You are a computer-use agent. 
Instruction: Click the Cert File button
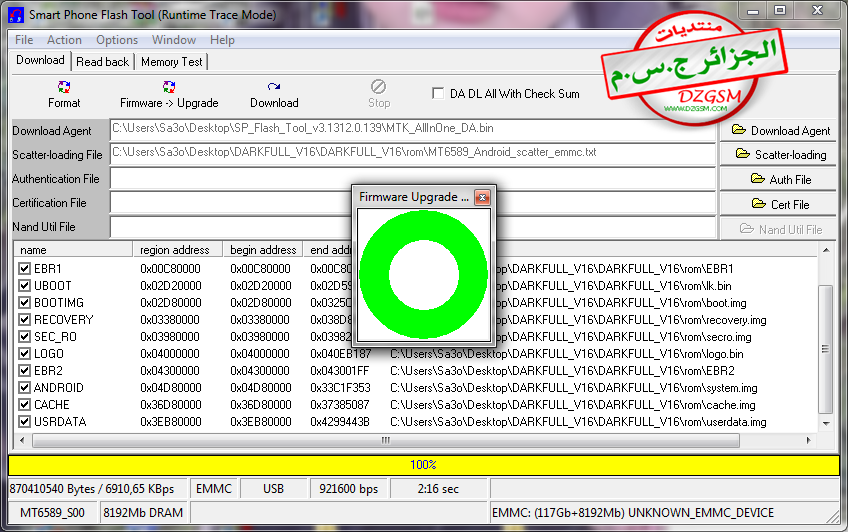[x=778, y=204]
